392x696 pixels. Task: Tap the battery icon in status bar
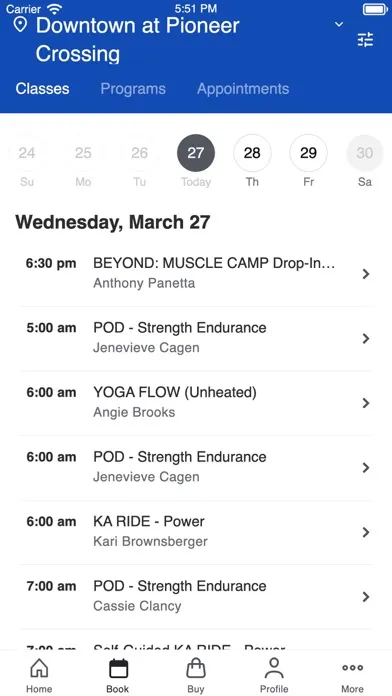(x=375, y=9)
